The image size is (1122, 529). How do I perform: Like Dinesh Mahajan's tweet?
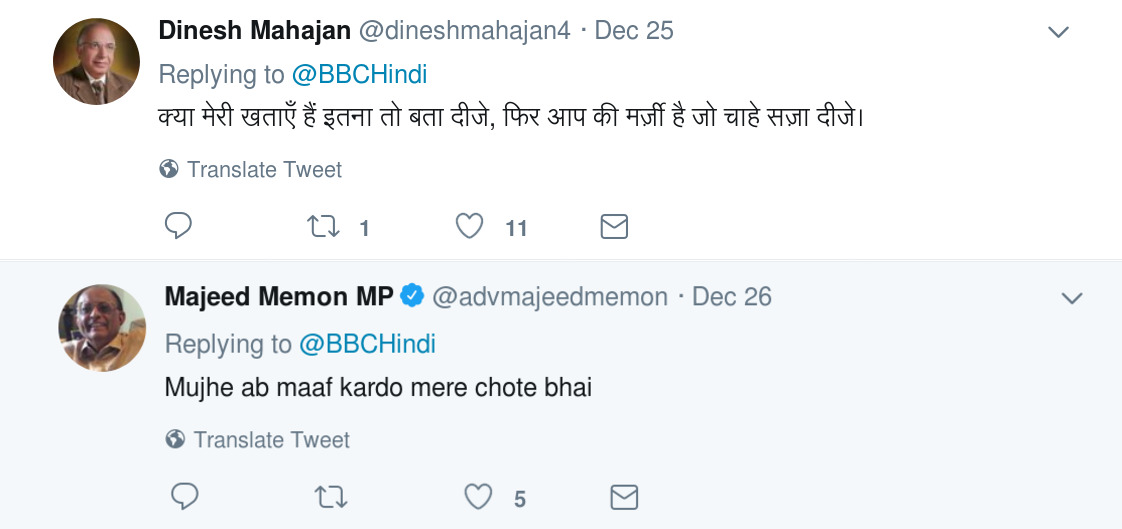[470, 227]
